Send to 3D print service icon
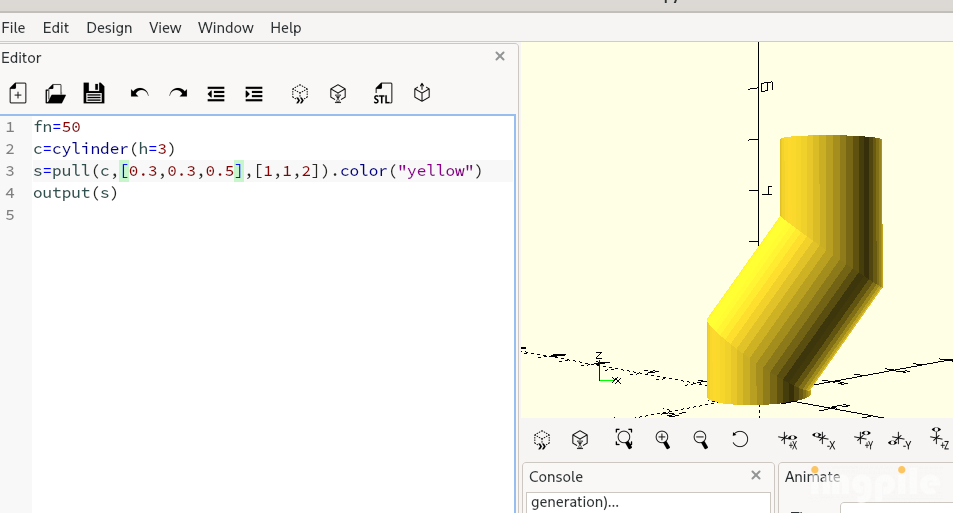953x513 pixels. coord(422,93)
